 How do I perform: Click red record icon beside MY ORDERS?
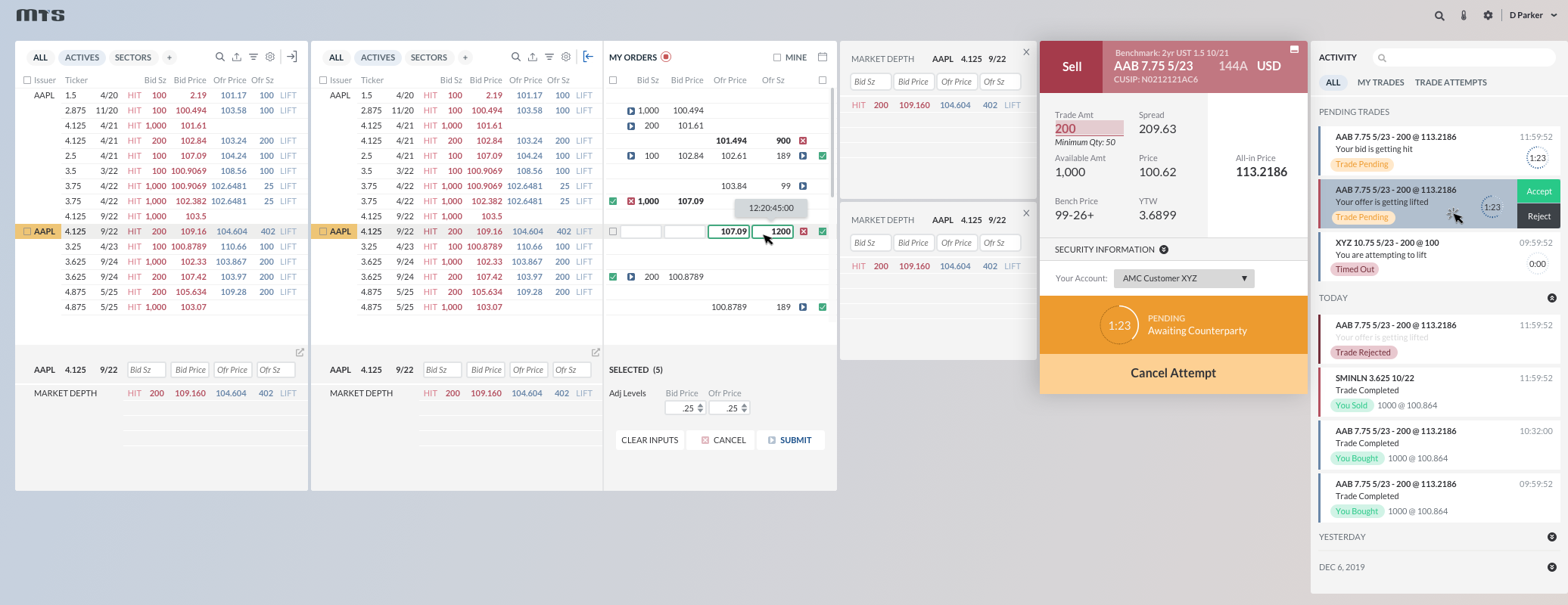pos(666,57)
